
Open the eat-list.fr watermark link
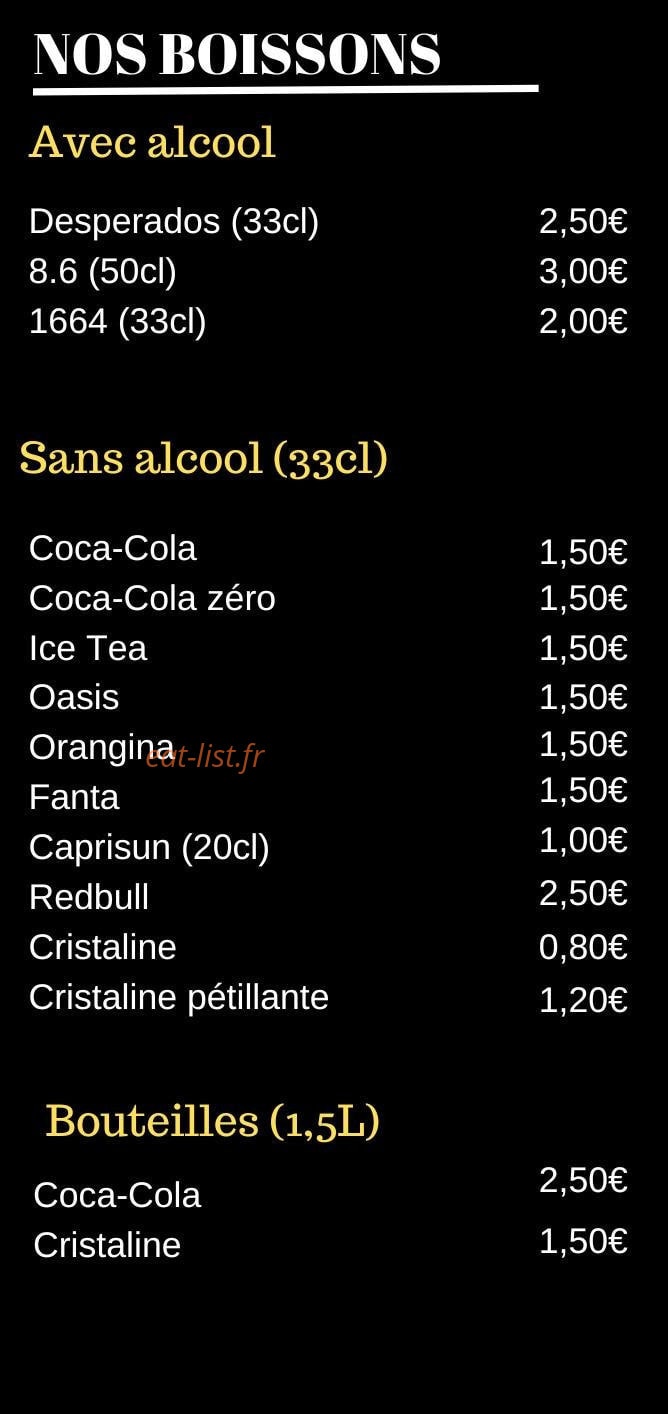[x=205, y=756]
